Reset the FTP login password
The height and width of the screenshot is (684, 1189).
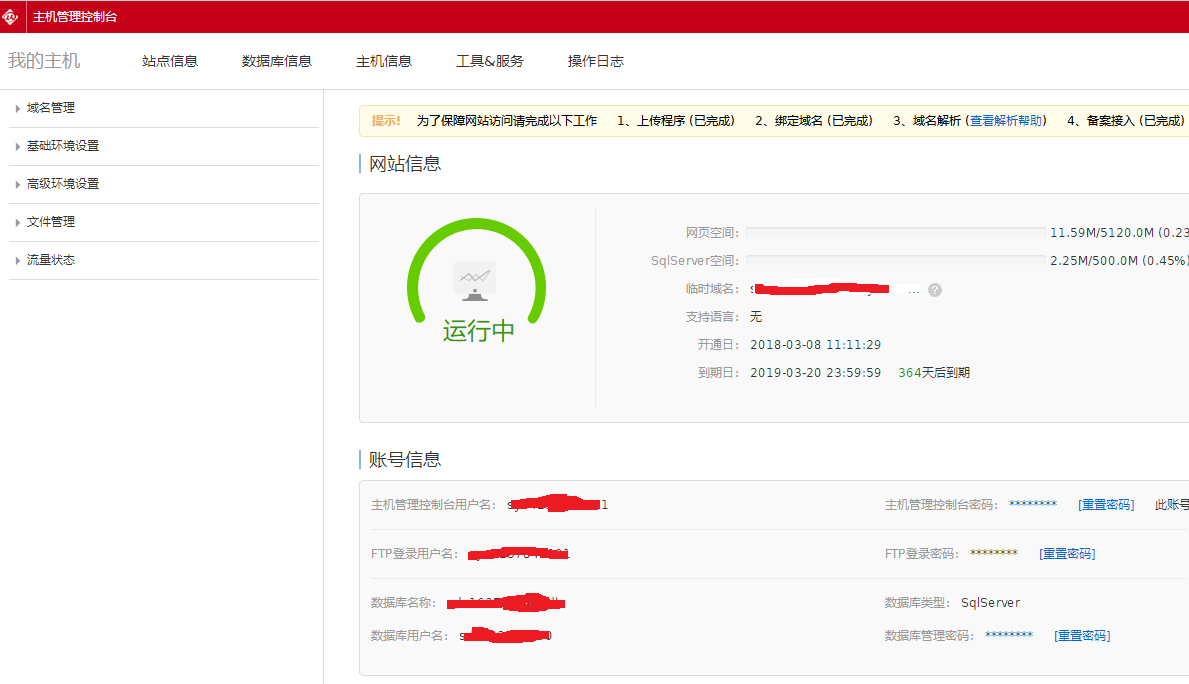coord(1067,554)
